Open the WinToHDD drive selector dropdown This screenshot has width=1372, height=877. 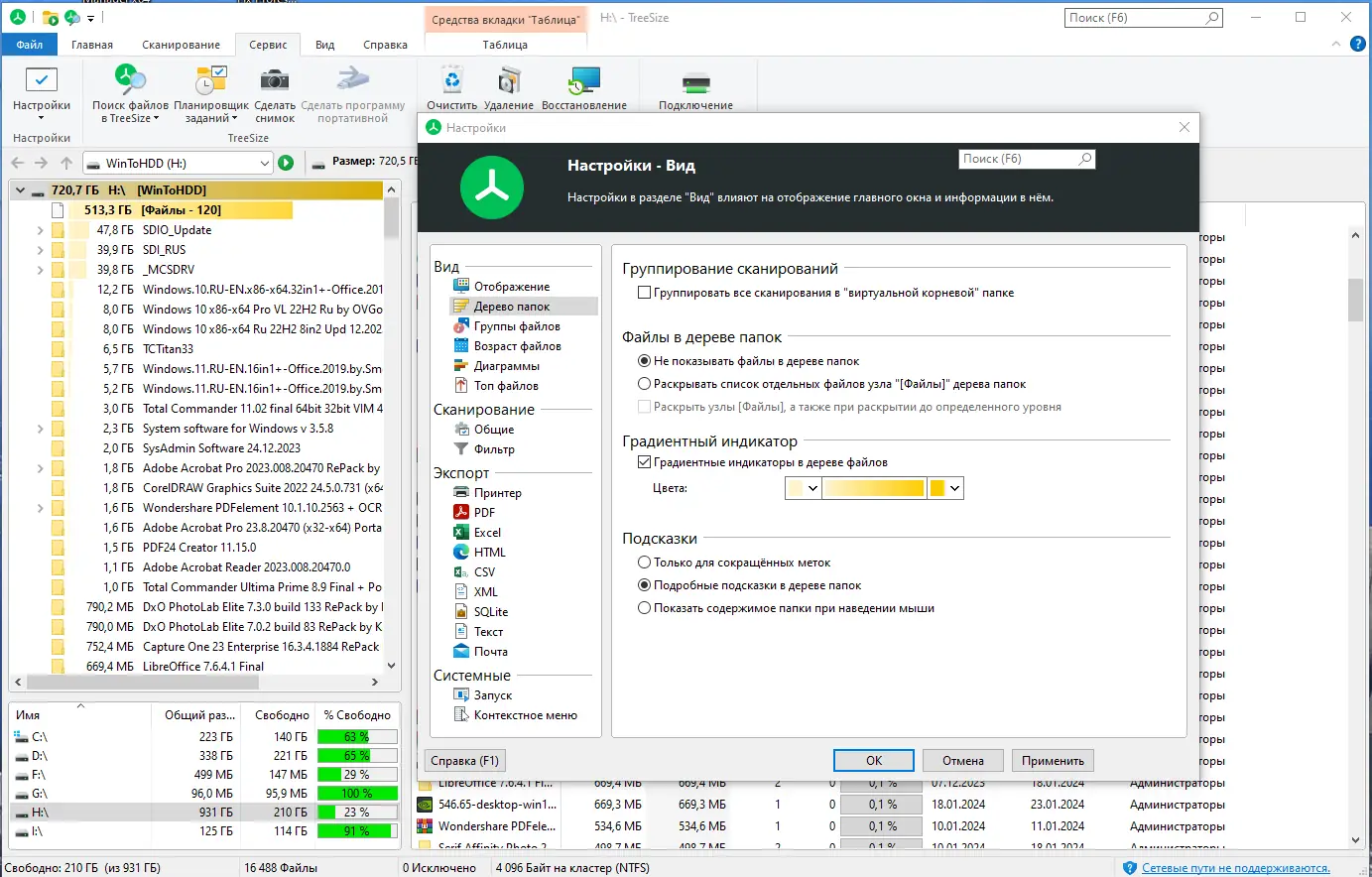[267, 162]
